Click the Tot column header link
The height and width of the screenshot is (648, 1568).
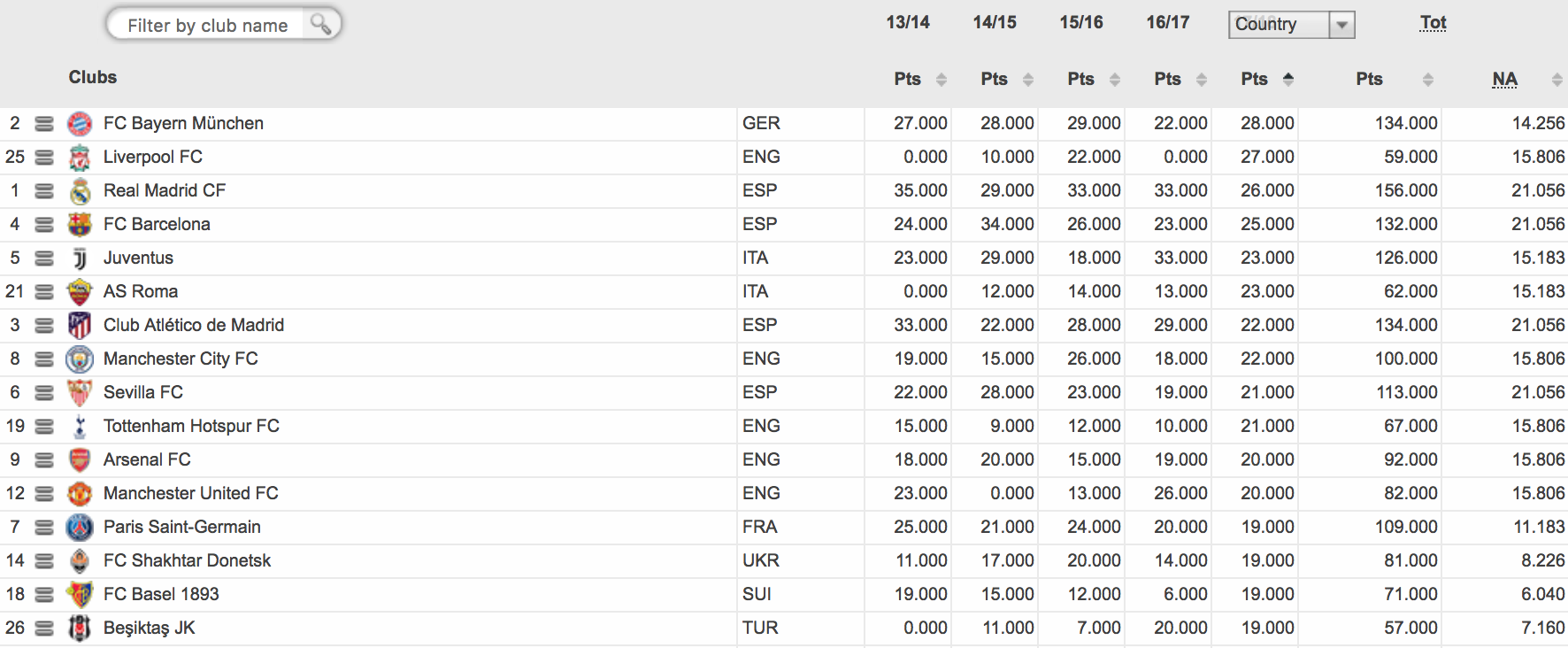[x=1433, y=23]
